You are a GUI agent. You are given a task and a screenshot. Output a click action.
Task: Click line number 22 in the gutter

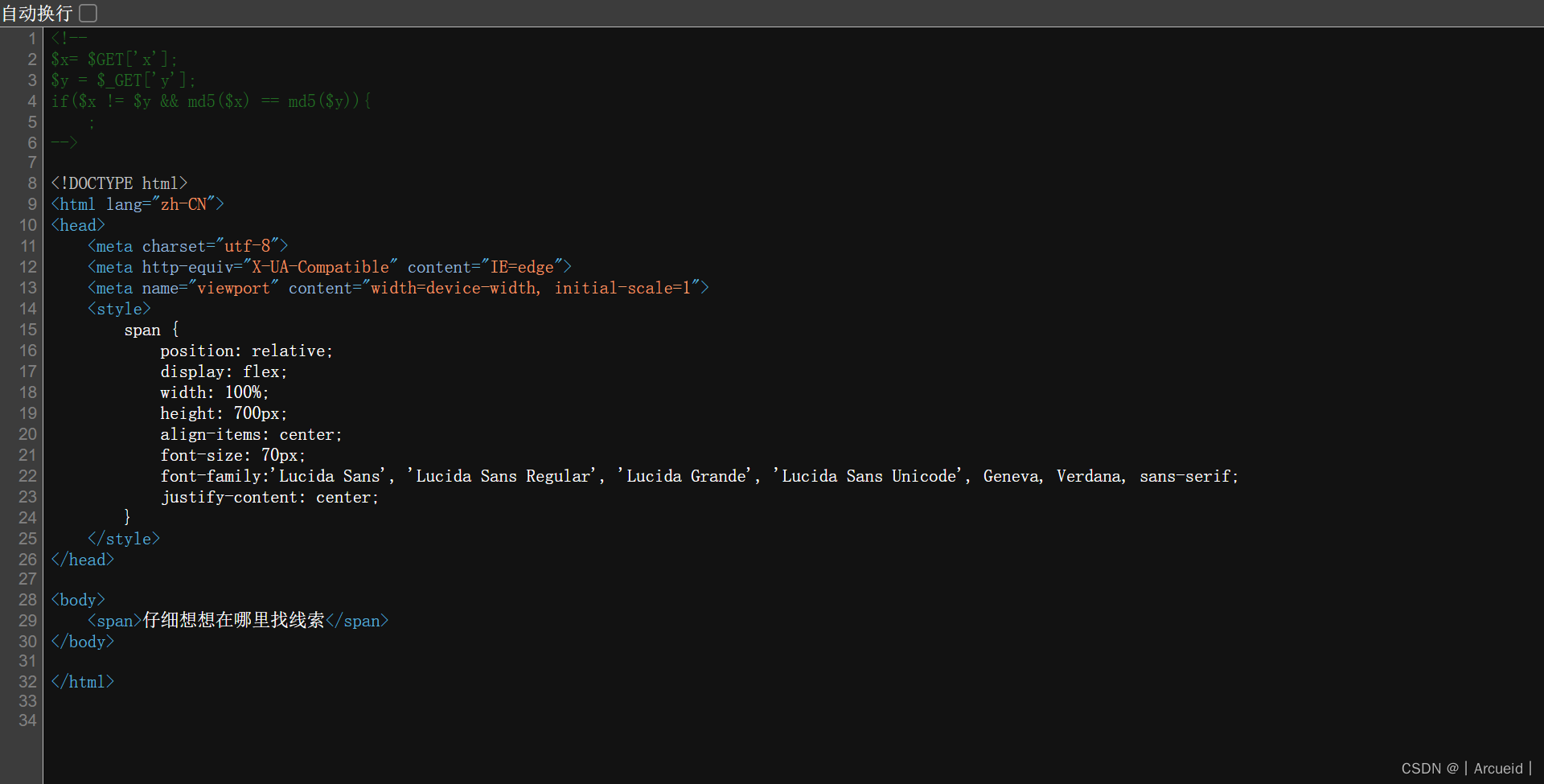point(28,476)
